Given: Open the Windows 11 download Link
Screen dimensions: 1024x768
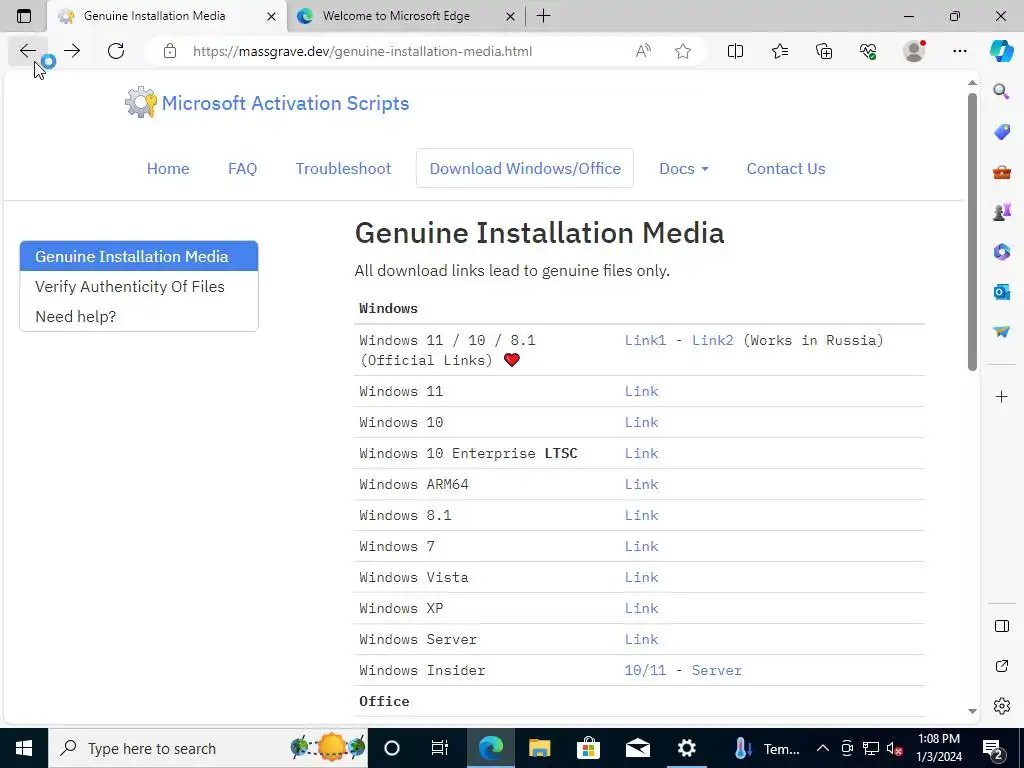Looking at the screenshot, I should pos(641,391).
